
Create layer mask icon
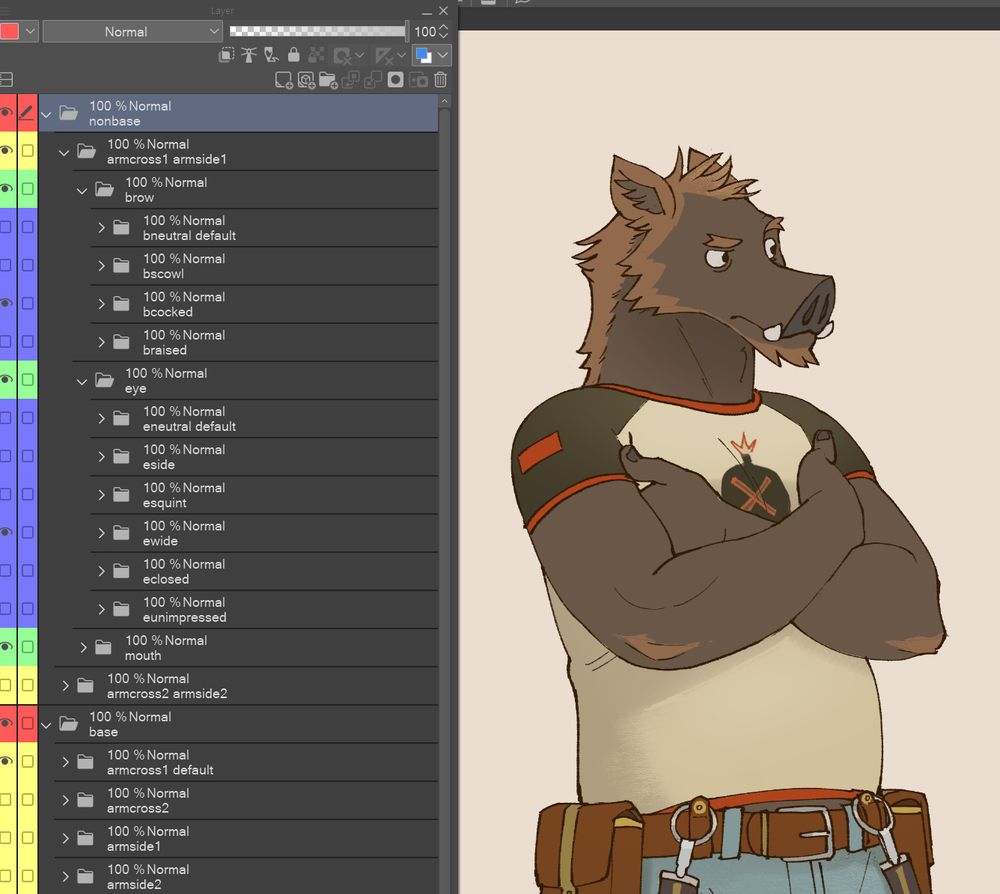(x=395, y=80)
